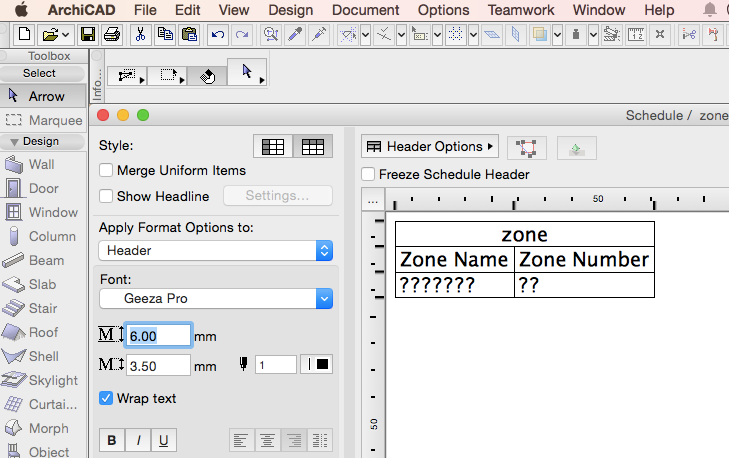This screenshot has width=729, height=458.
Task: Click the Cut scissors icon
Action: 140,34
